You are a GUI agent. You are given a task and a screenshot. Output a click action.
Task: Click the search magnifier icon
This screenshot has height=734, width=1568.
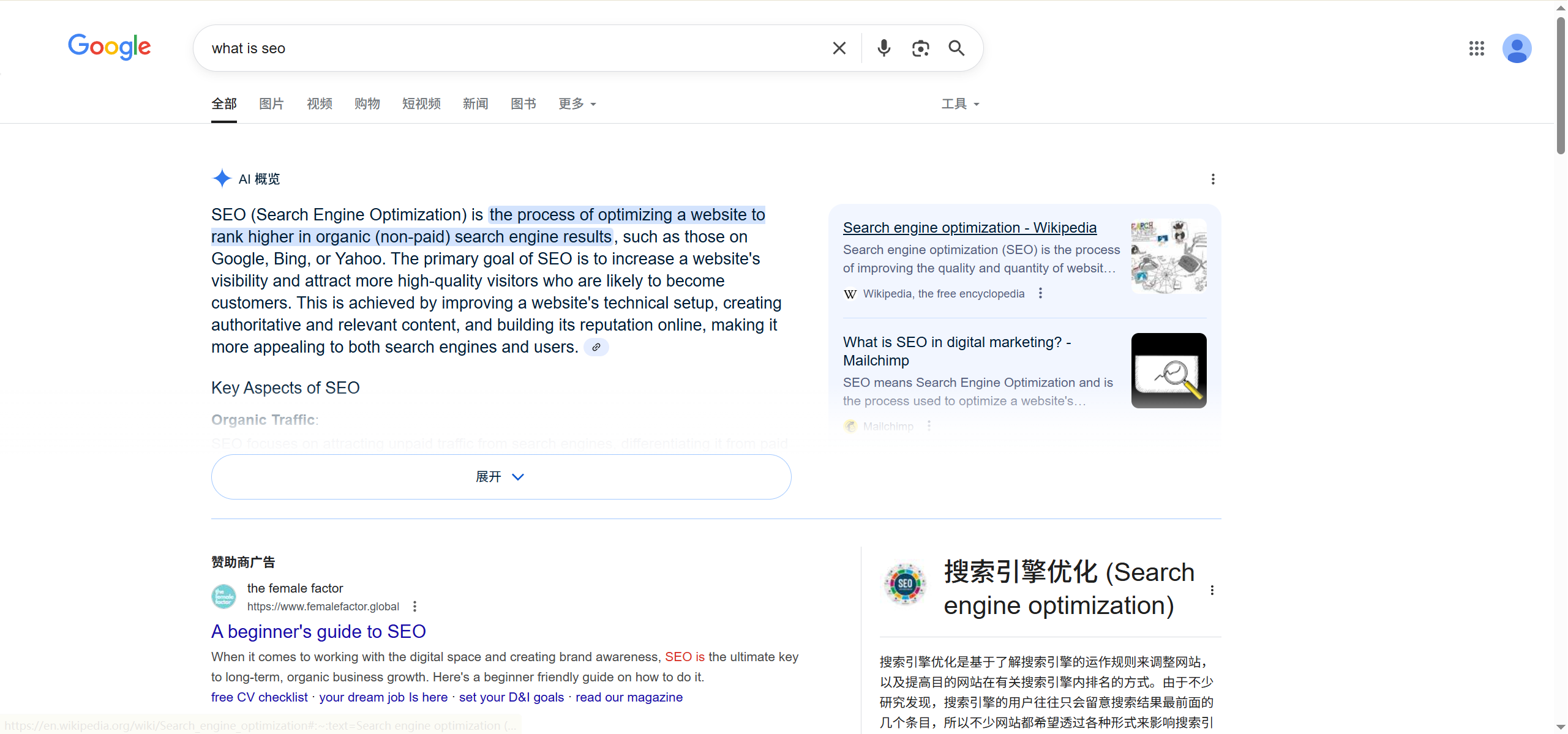click(x=956, y=48)
